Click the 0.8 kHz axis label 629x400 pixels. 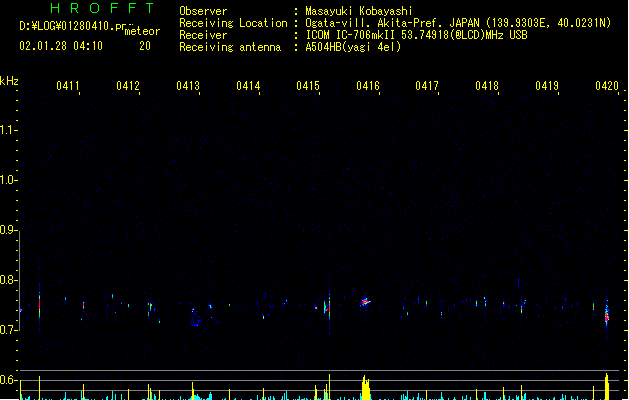[x=8, y=280]
